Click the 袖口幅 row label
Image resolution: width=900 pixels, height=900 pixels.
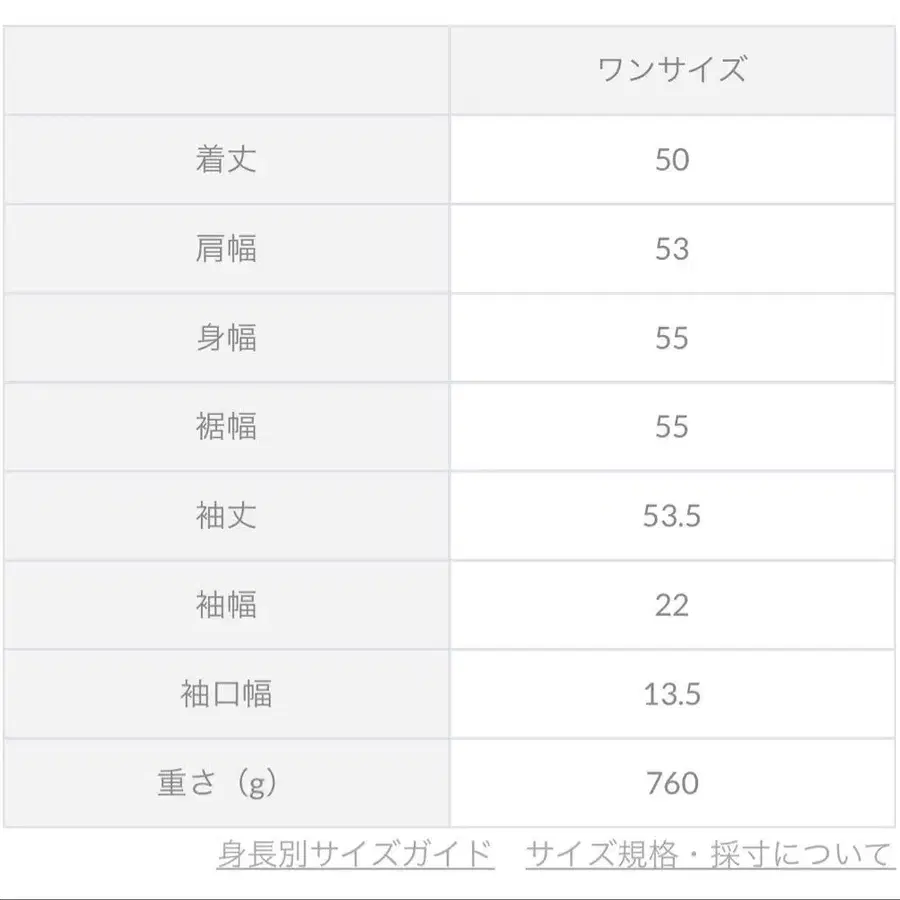coord(228,694)
